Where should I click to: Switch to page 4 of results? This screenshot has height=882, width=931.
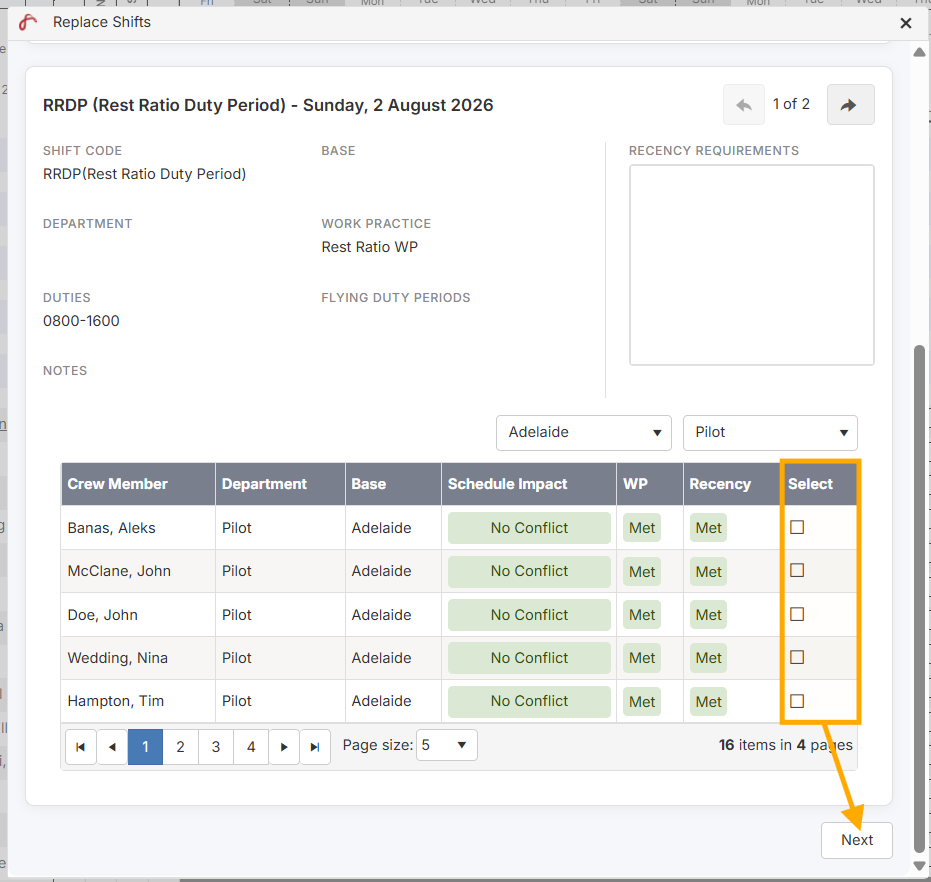pyautogui.click(x=251, y=747)
